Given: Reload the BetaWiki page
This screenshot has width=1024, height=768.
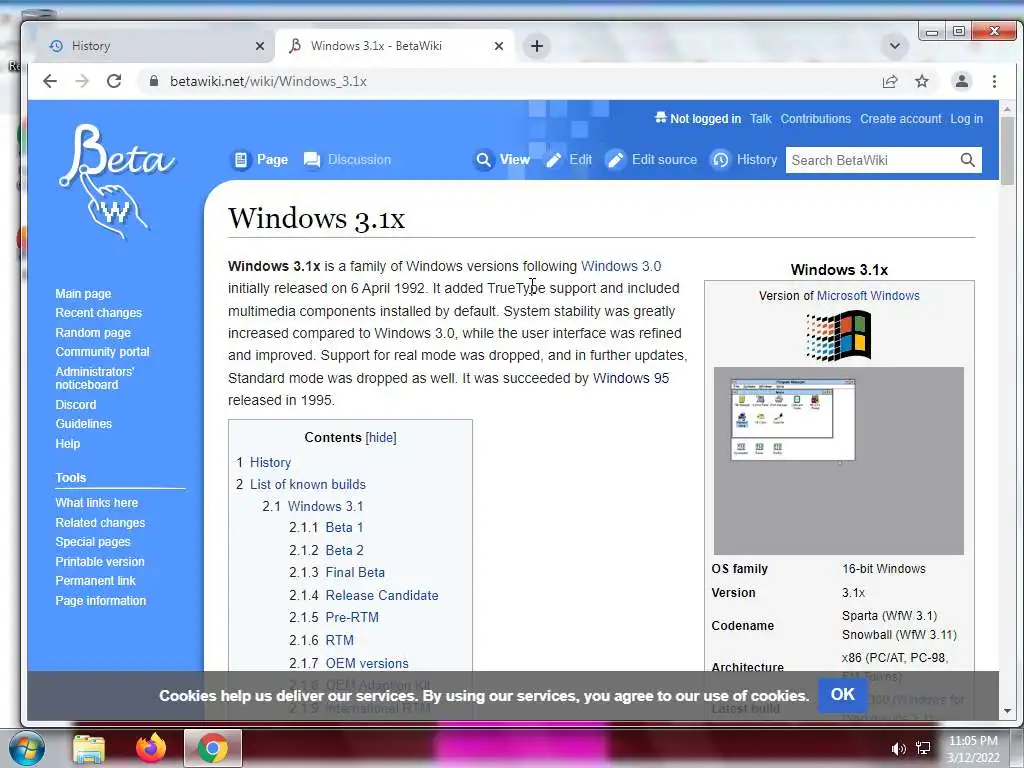Looking at the screenshot, I should (x=114, y=81).
